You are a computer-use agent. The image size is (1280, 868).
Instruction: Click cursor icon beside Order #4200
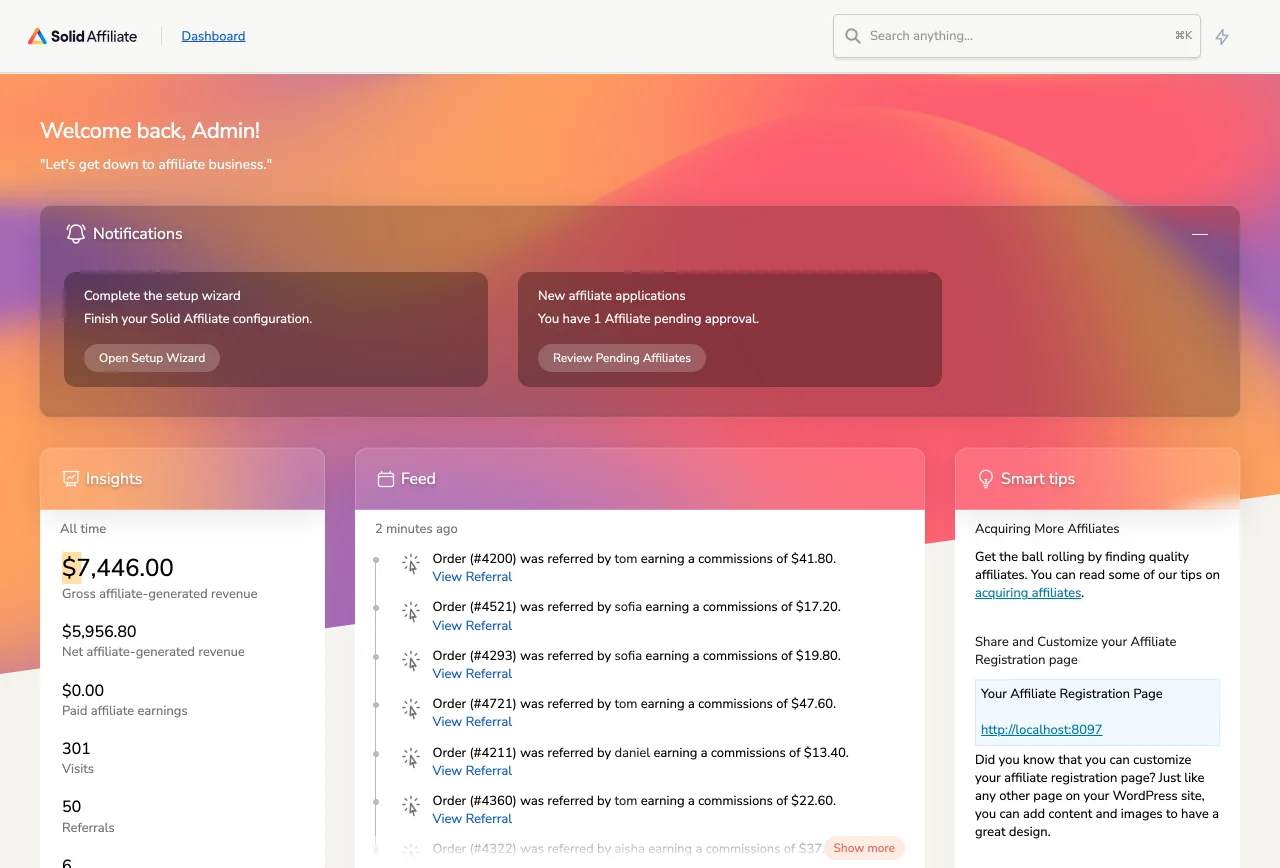tap(411, 564)
